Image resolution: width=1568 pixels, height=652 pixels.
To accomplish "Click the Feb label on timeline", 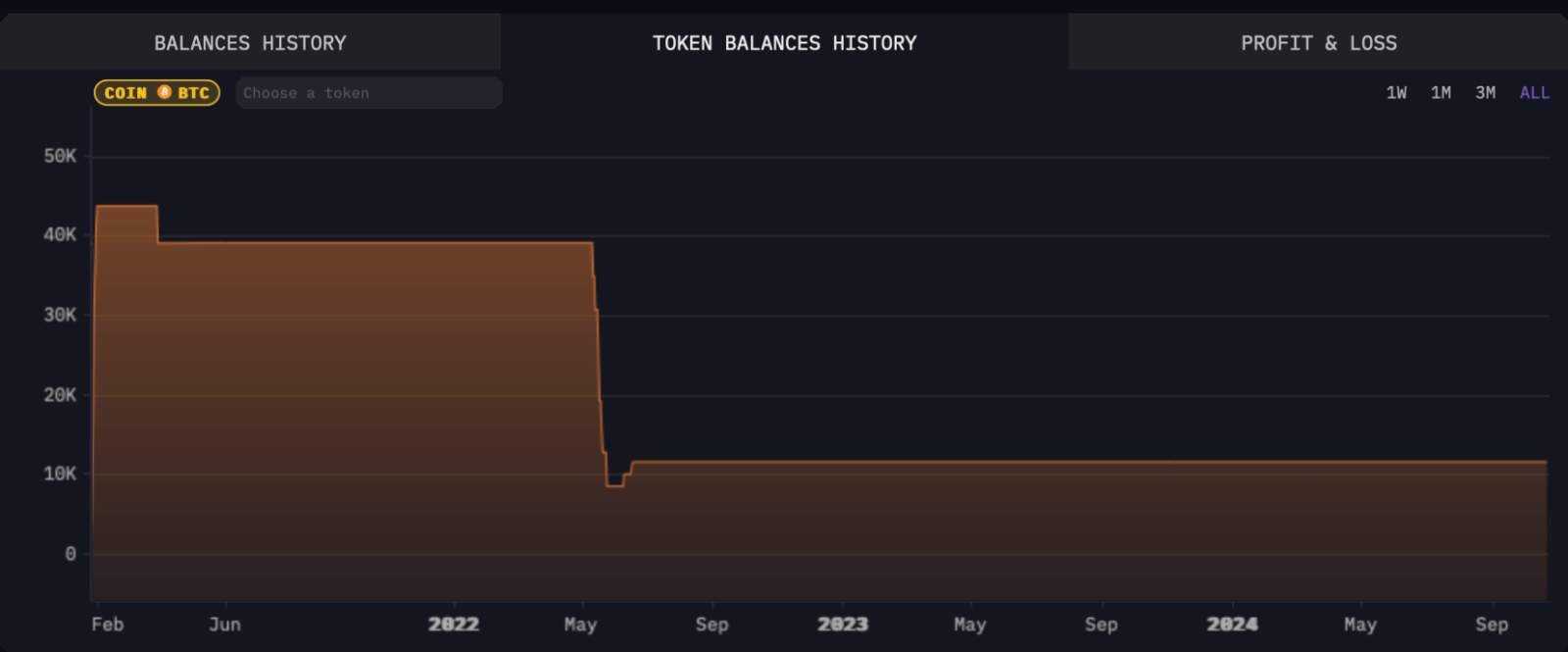I will [x=108, y=625].
